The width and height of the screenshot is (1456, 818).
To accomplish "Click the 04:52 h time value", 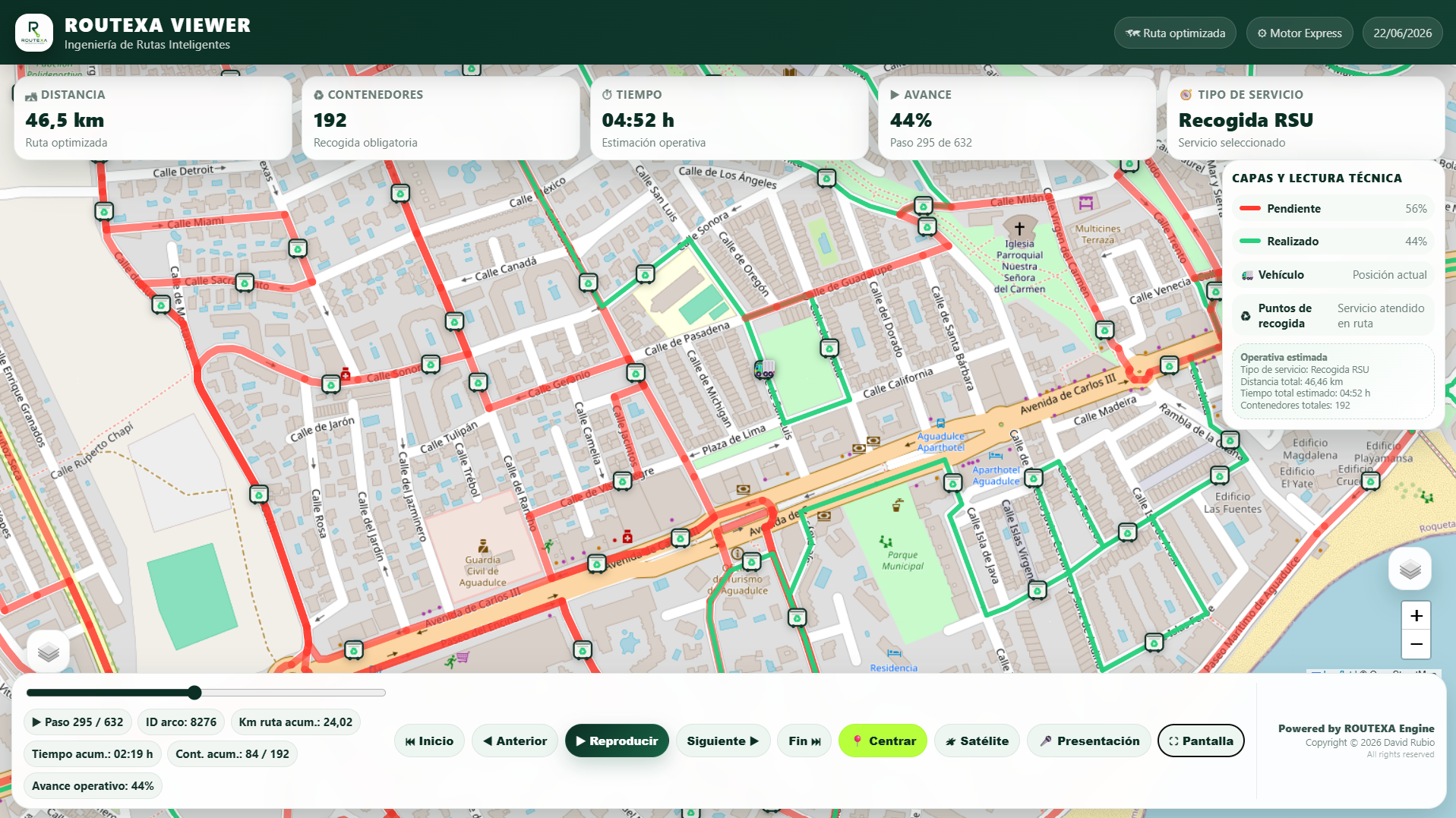I will tap(637, 120).
